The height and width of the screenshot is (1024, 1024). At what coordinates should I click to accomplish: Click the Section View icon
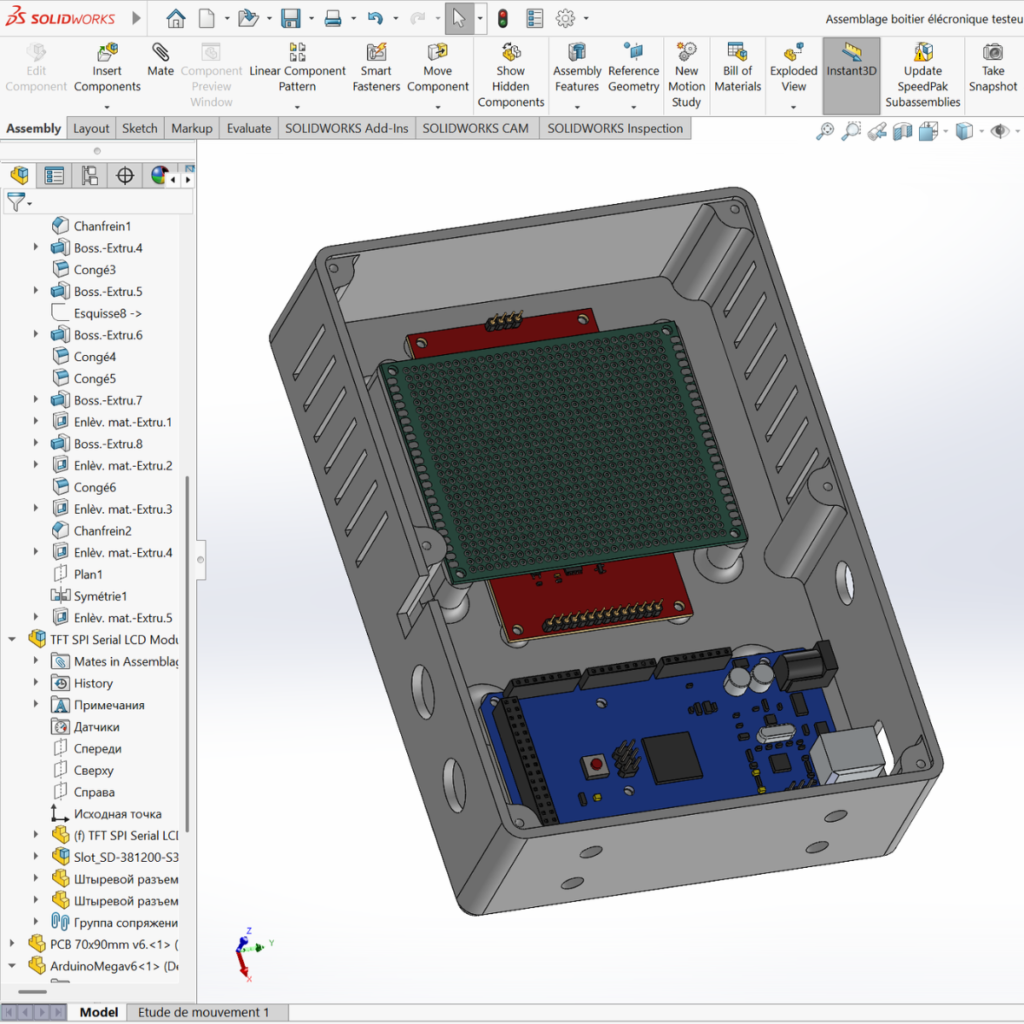pyautogui.click(x=903, y=131)
